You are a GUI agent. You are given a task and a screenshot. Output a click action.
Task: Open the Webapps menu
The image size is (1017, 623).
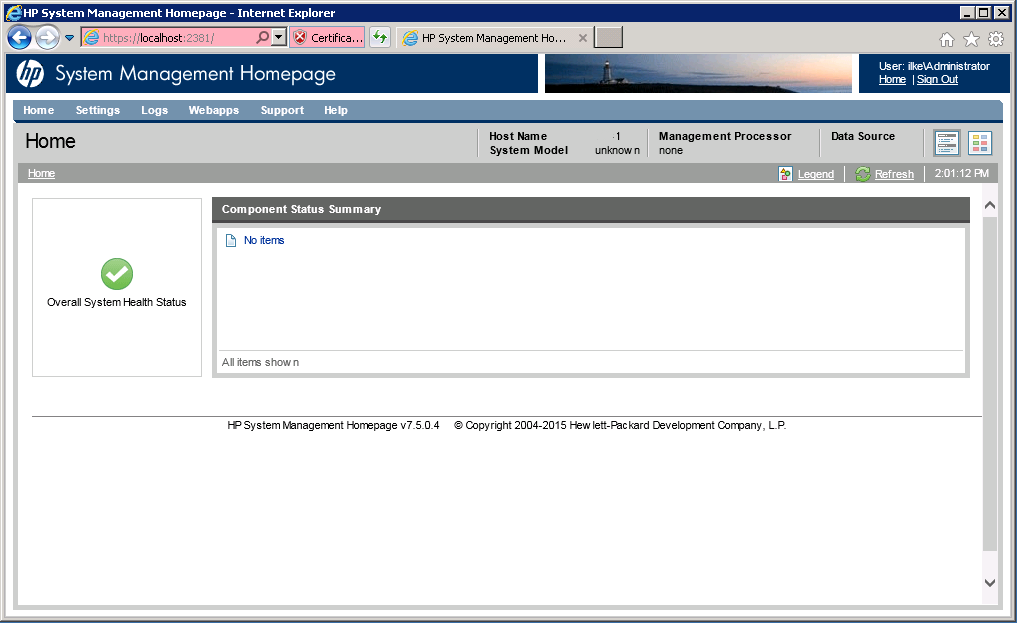[x=214, y=110]
